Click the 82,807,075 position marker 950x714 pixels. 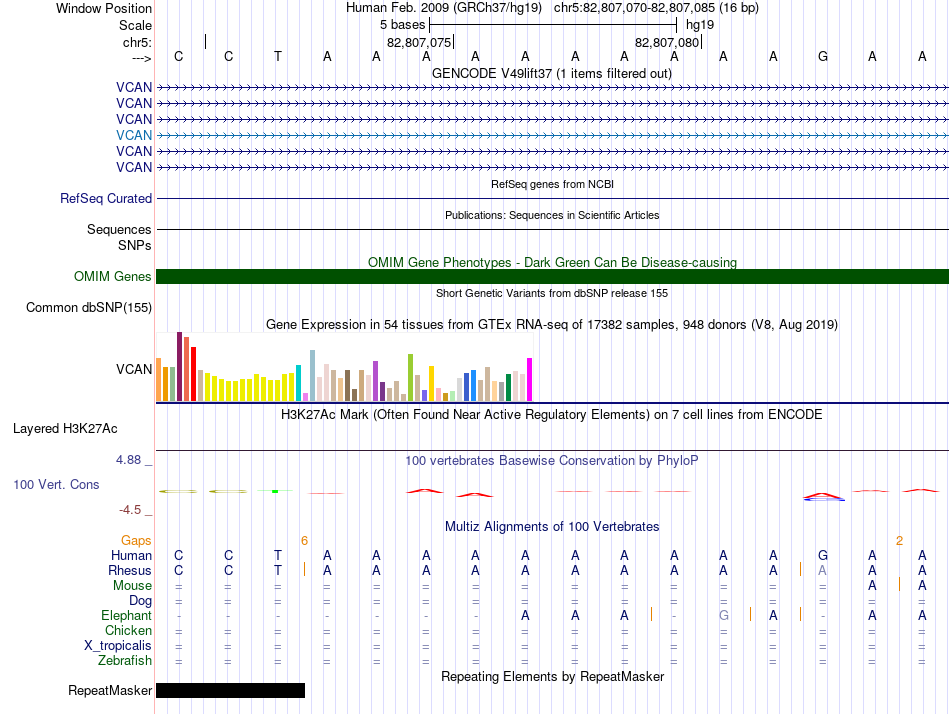click(x=419, y=42)
